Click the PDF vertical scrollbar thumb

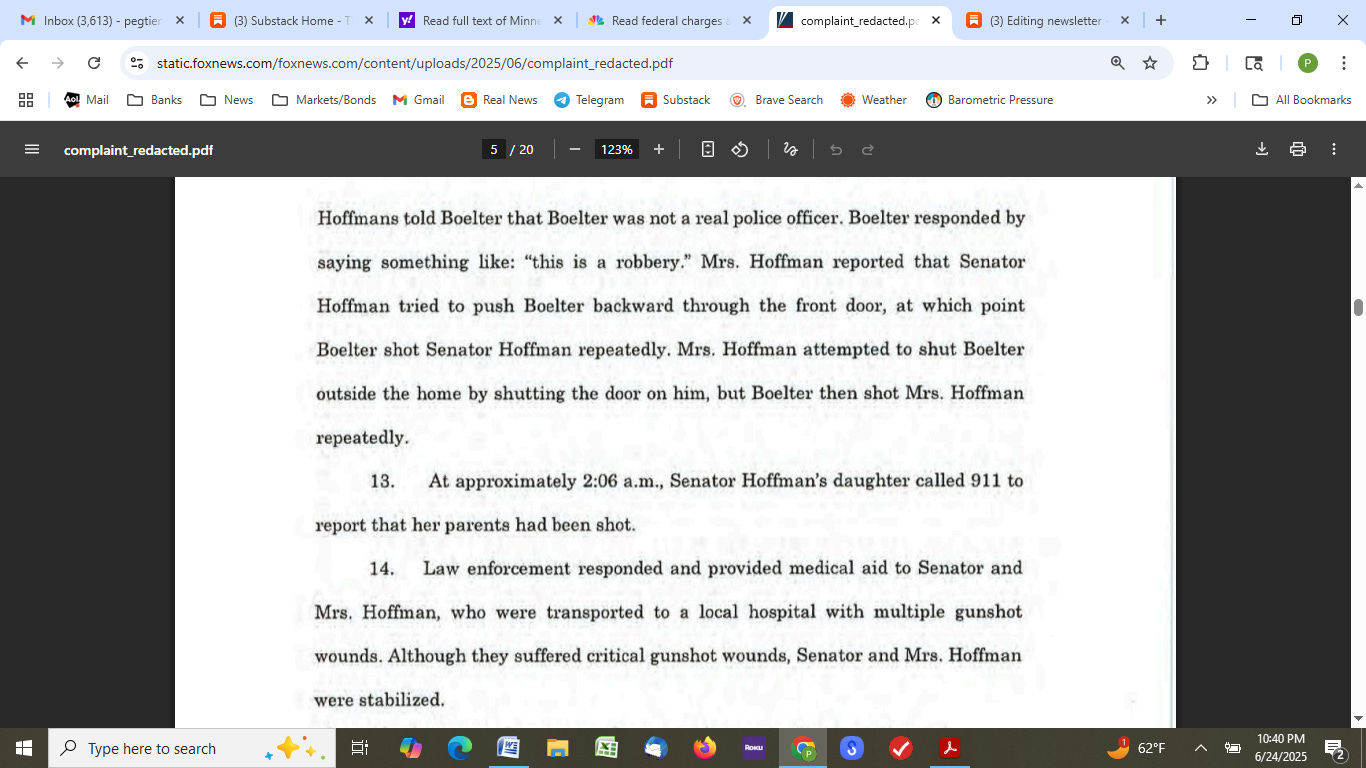point(1358,307)
